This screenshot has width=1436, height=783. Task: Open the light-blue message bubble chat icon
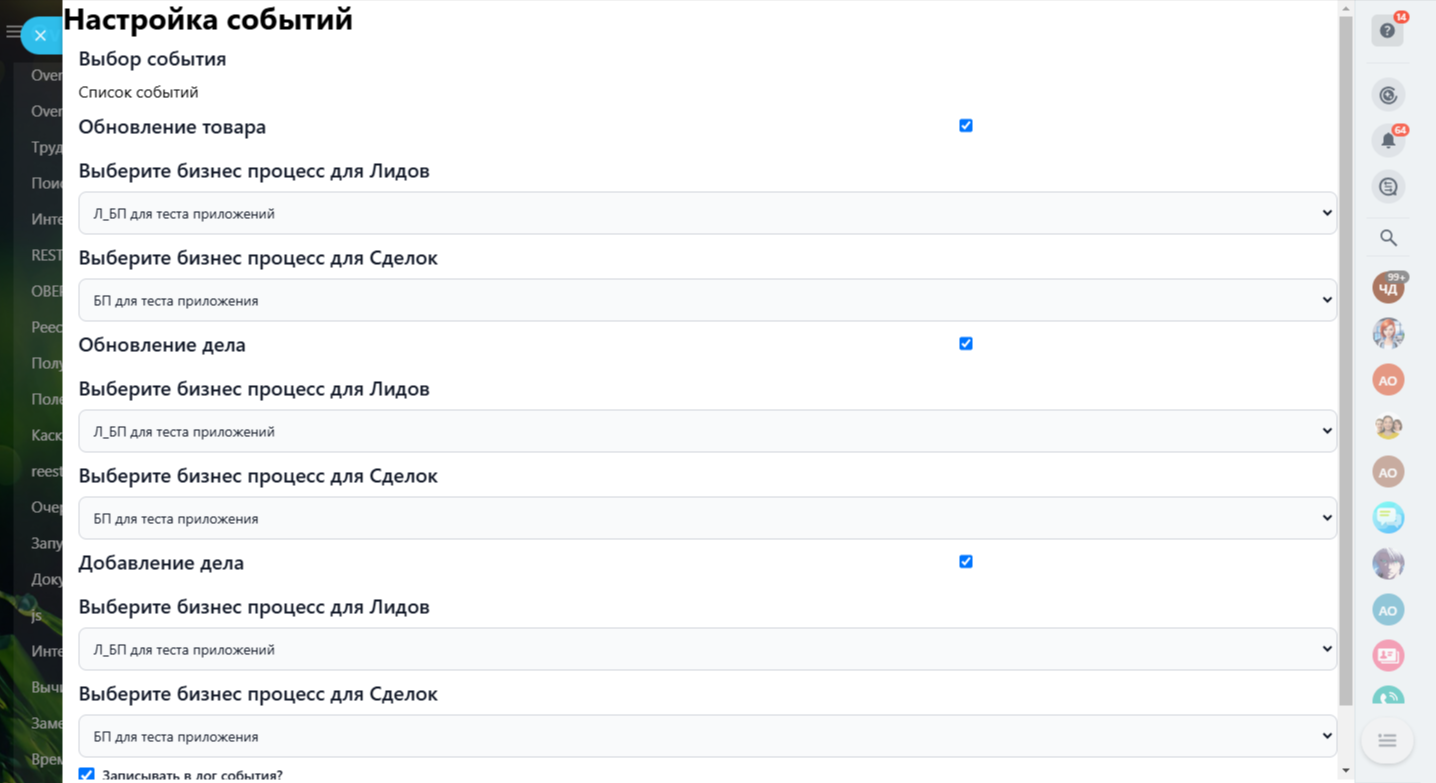tap(1388, 517)
